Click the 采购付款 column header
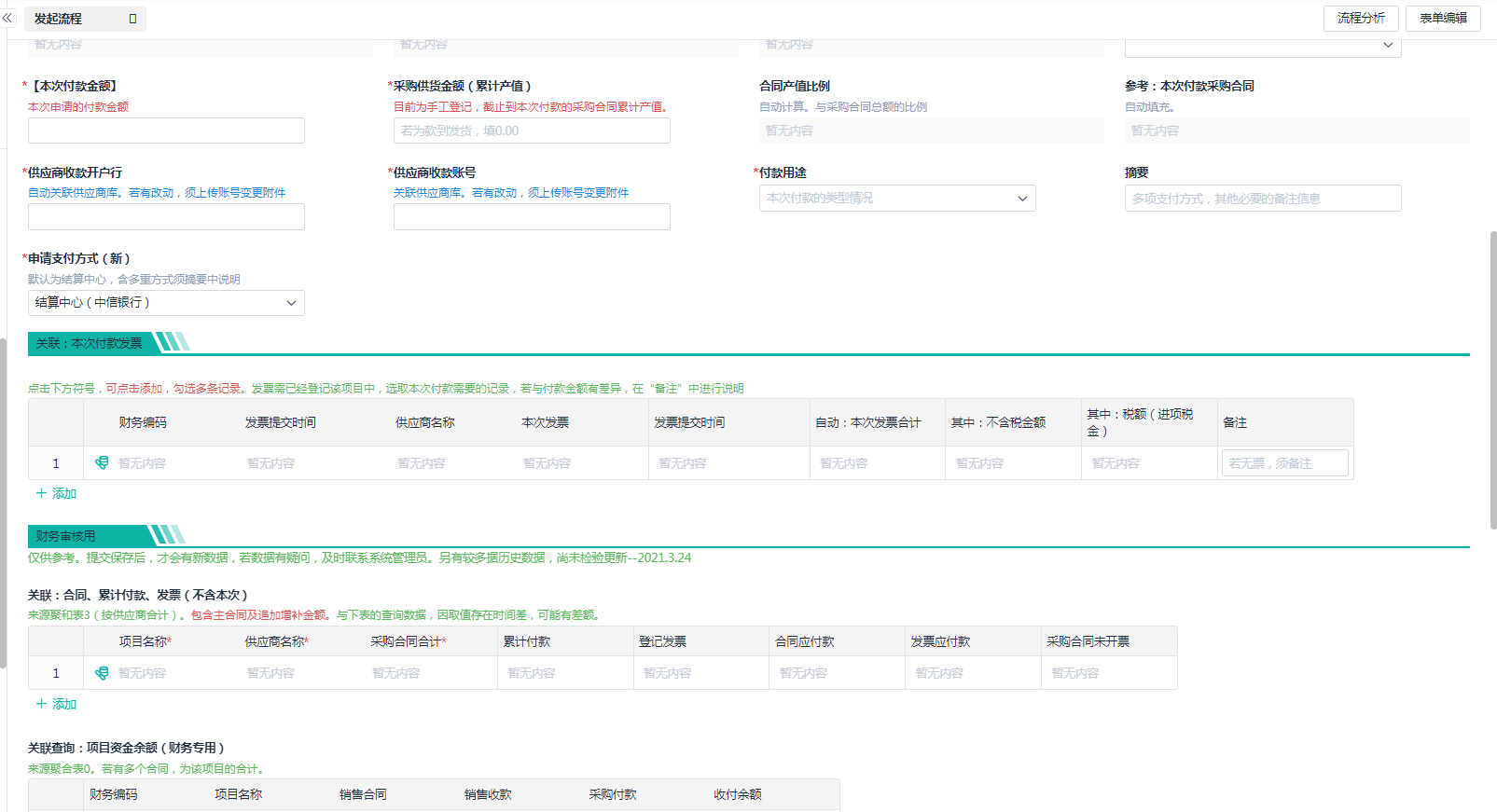The image size is (1497, 812). click(613, 794)
